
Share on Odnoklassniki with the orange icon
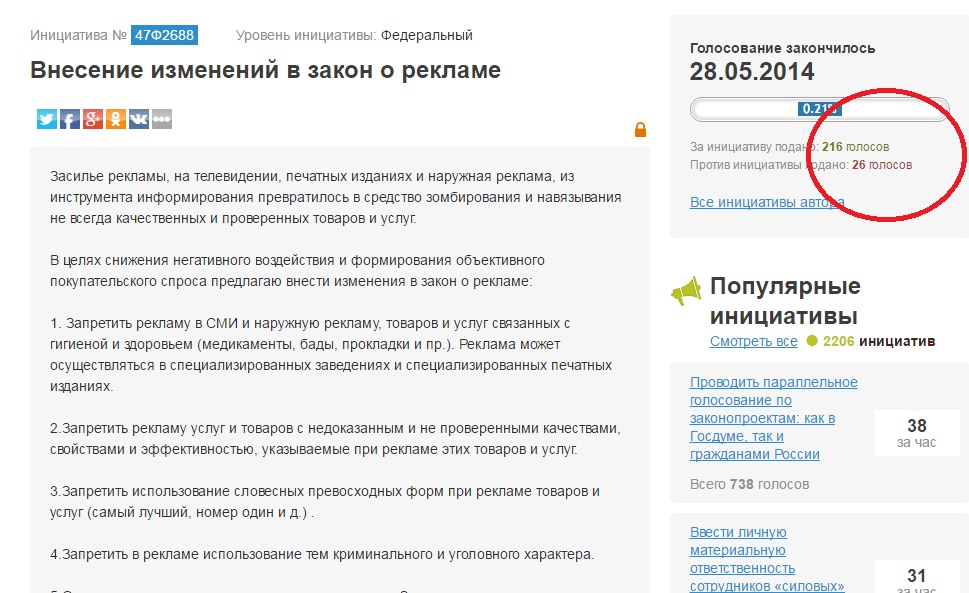[x=116, y=119]
